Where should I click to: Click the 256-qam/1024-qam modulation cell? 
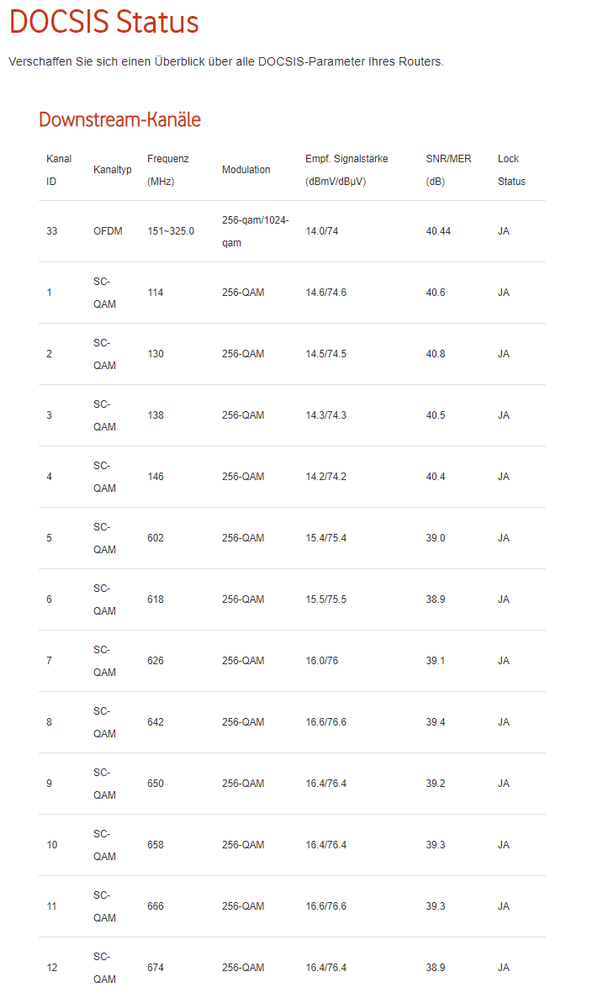[255, 231]
